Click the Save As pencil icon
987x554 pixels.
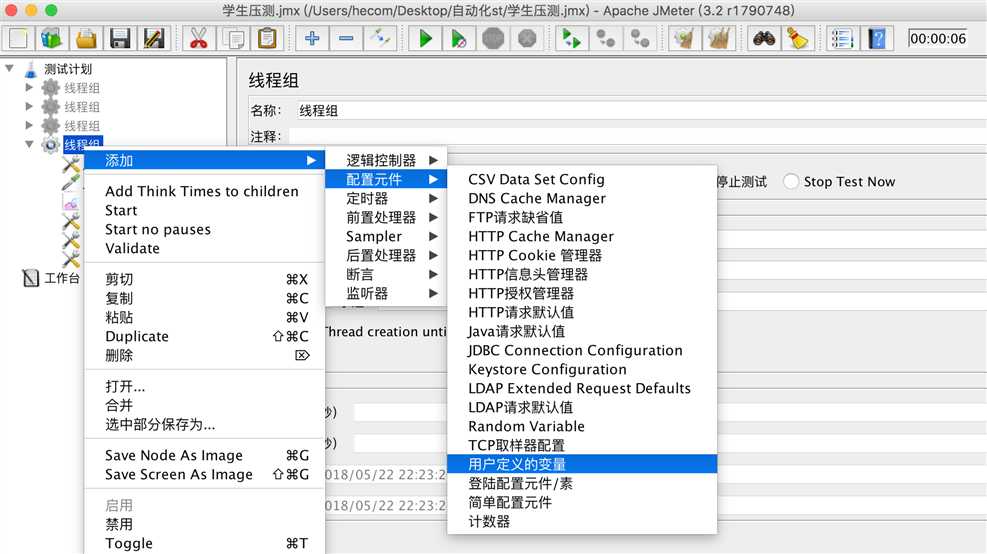pos(154,38)
